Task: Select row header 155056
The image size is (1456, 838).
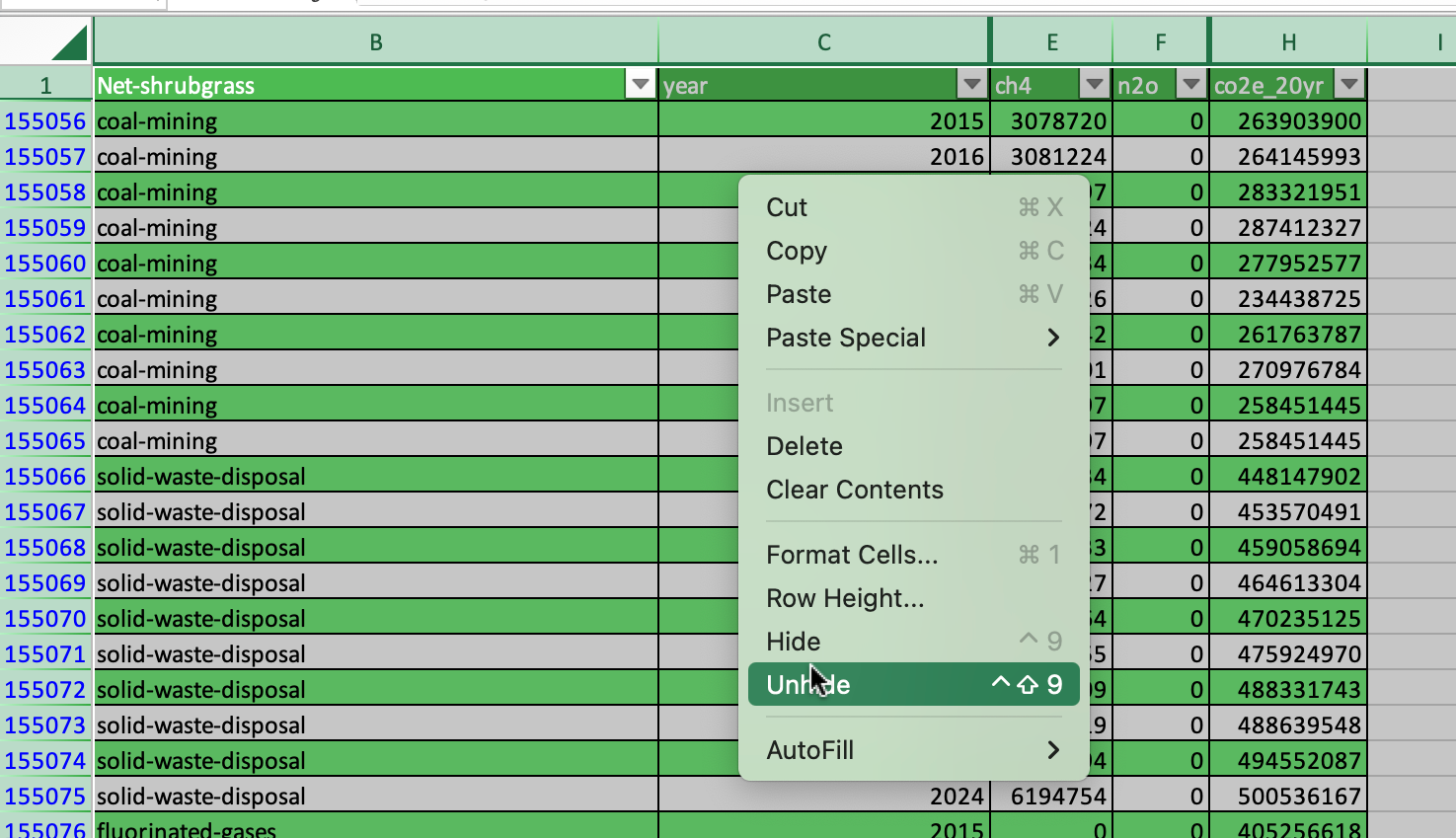Action: pos(45,121)
